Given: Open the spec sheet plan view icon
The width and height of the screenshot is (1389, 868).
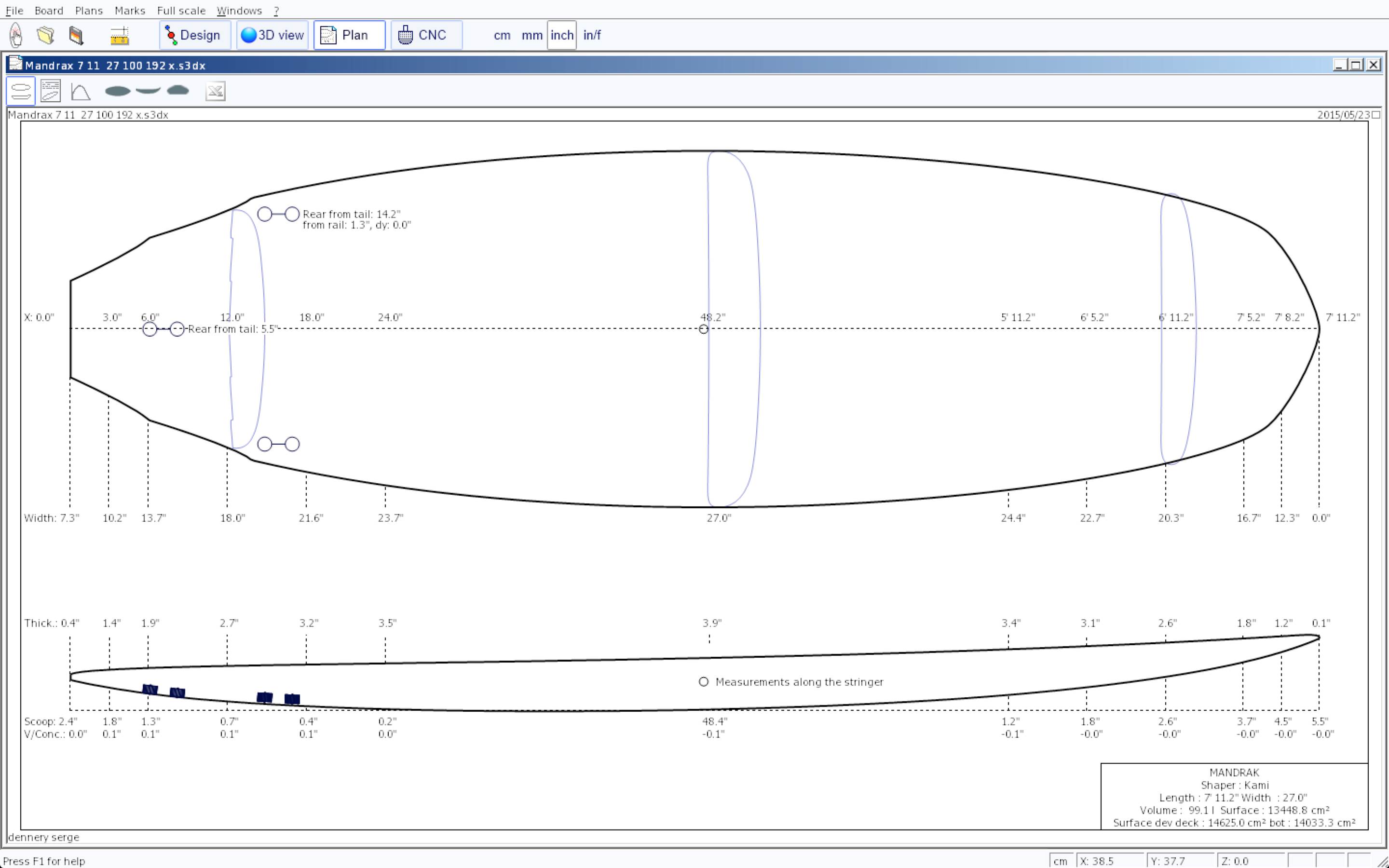Looking at the screenshot, I should coord(51,91).
